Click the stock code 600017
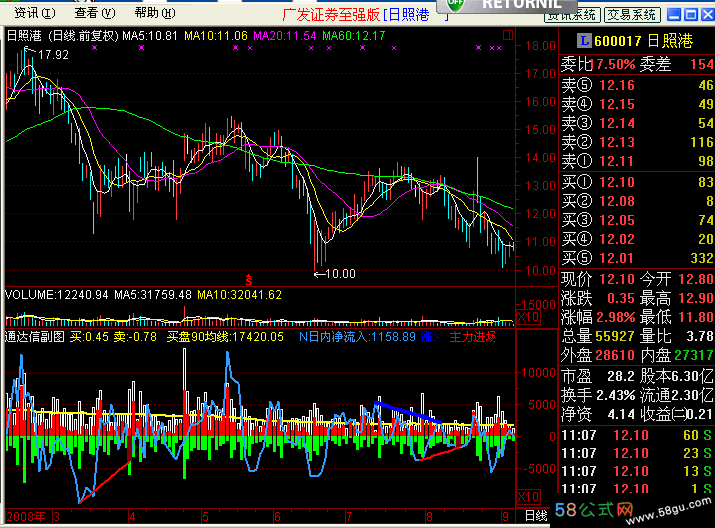This screenshot has width=715, height=528. (618, 41)
